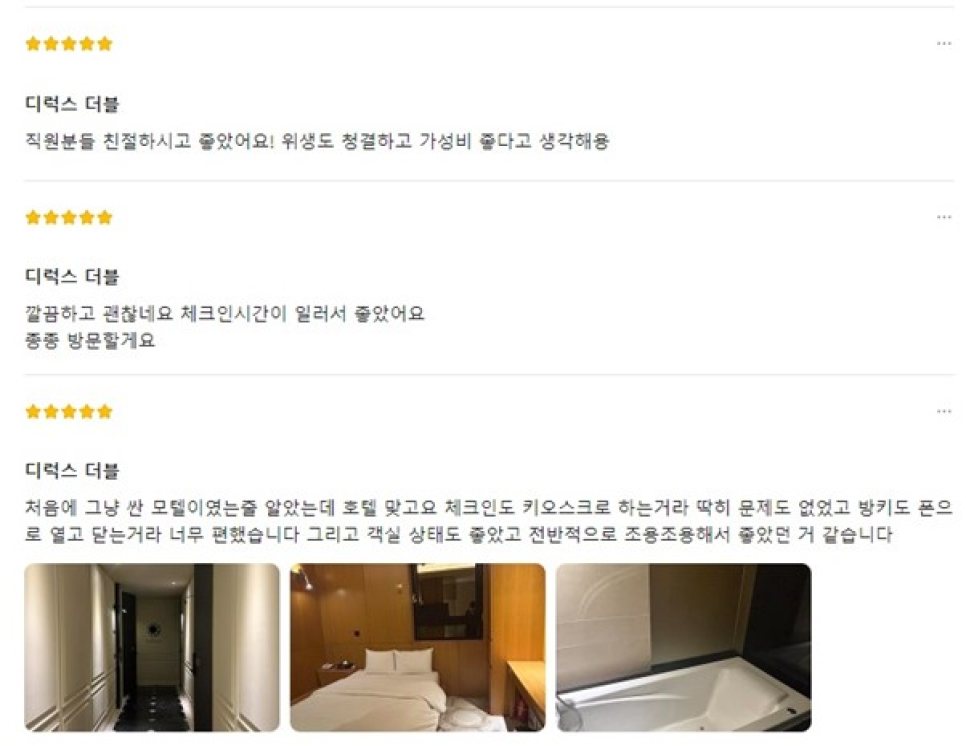The image size is (966, 746).
Task: Click star rating of second review
Action: (x=69, y=217)
